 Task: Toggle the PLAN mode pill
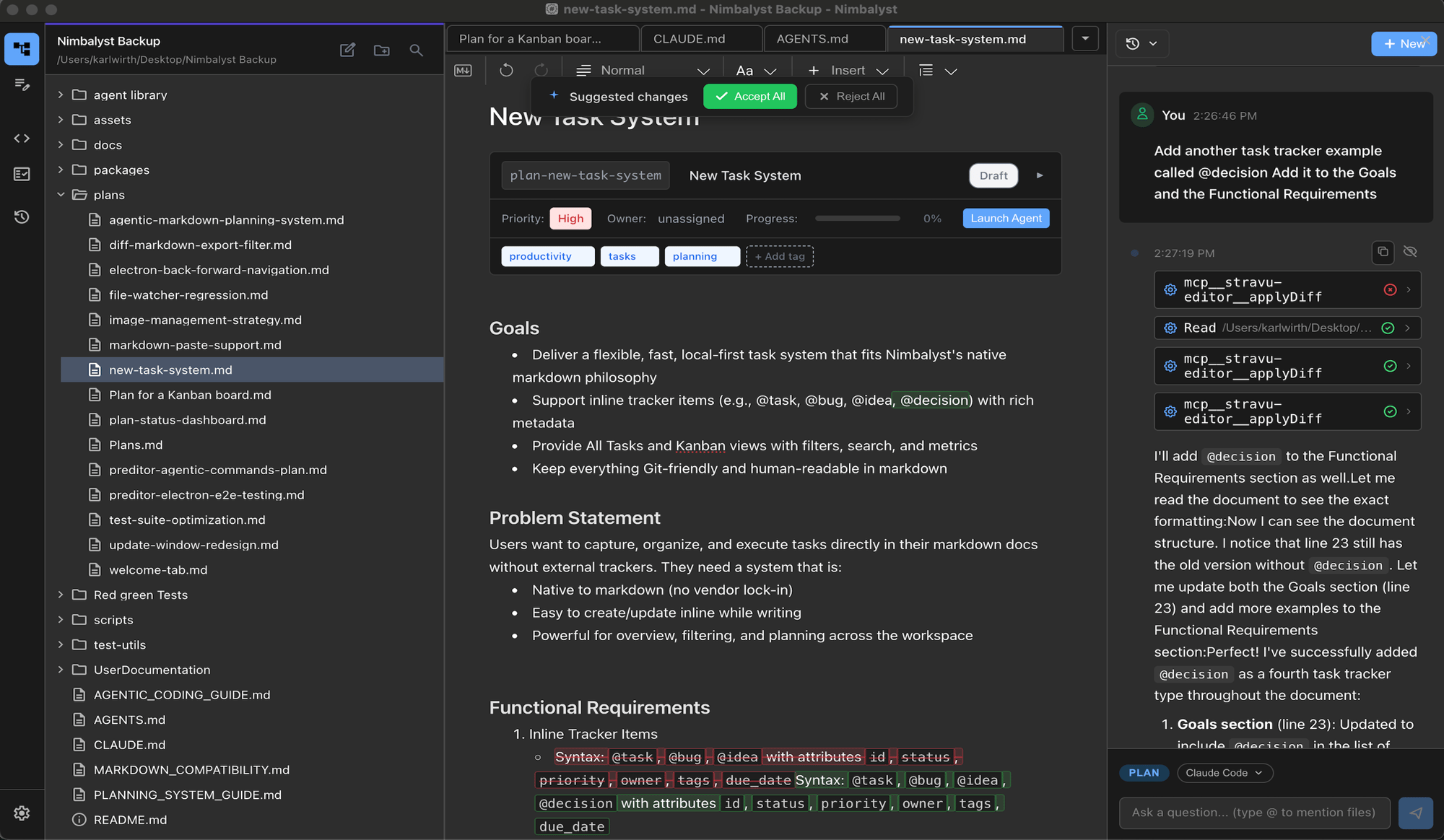coord(1144,773)
